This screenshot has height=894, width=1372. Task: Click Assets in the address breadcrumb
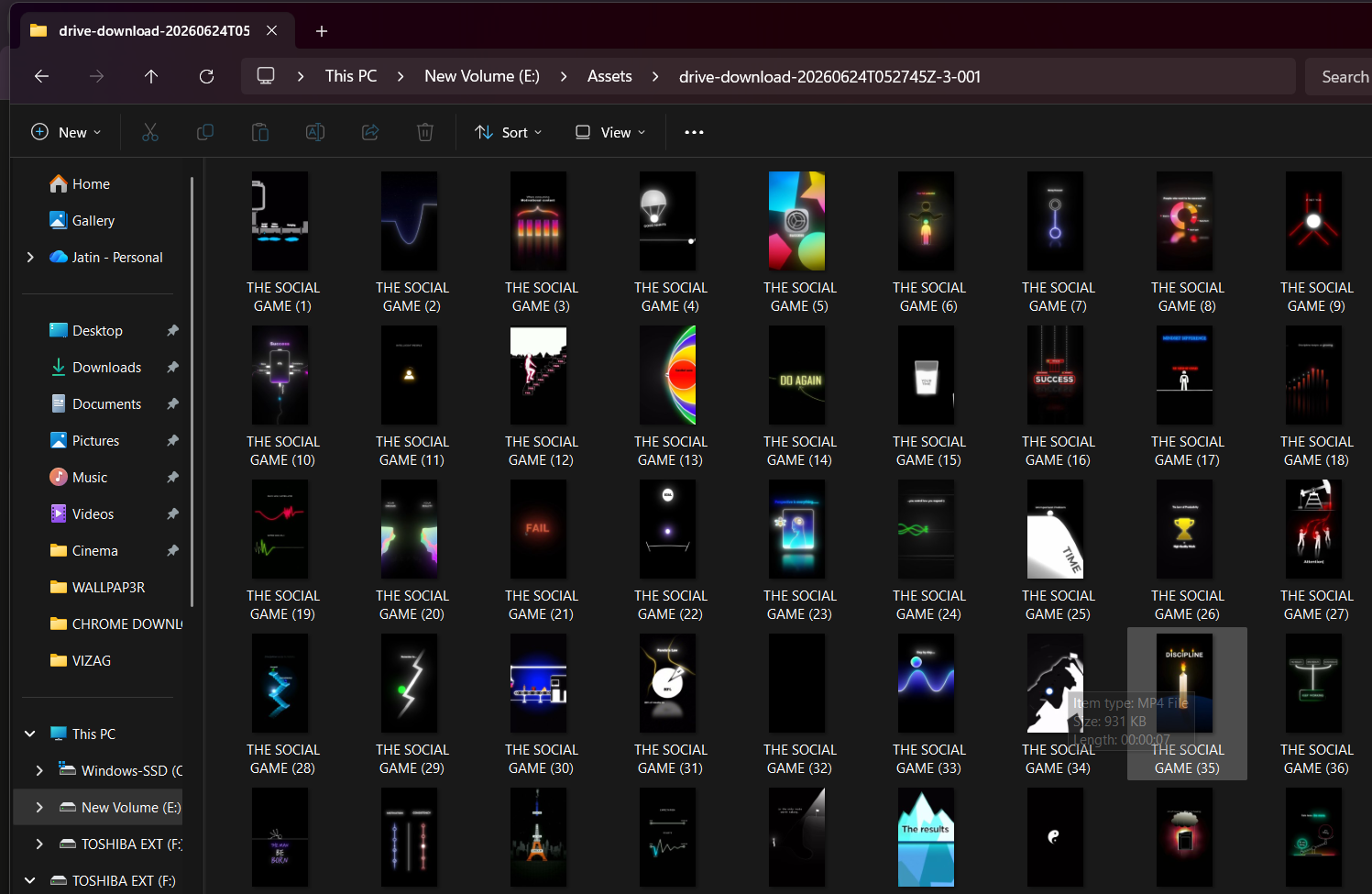pyautogui.click(x=609, y=76)
